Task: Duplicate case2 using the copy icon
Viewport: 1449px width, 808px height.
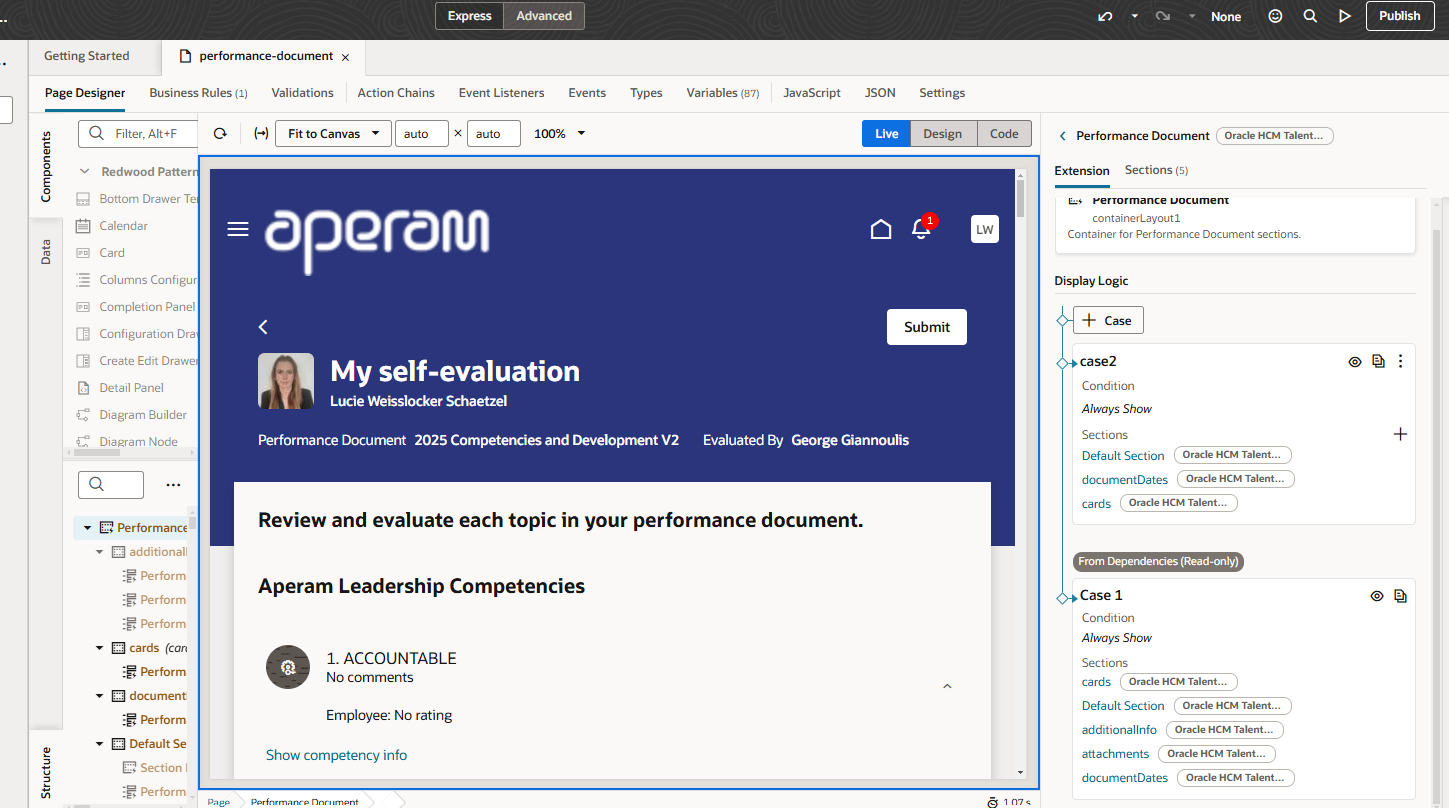Action: point(1378,362)
